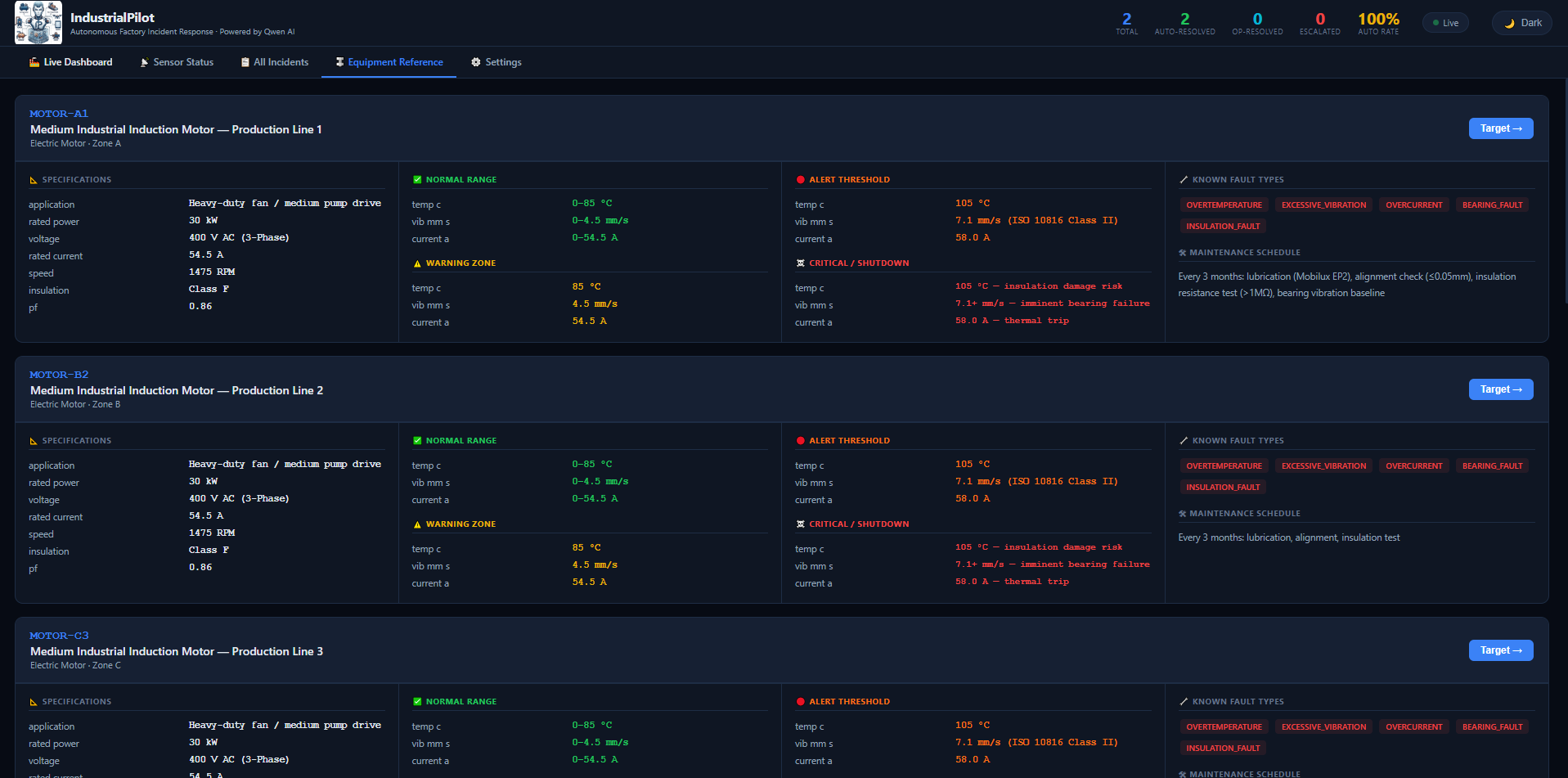
Task: Click the Live Dashboard tab icon
Action: 34,62
